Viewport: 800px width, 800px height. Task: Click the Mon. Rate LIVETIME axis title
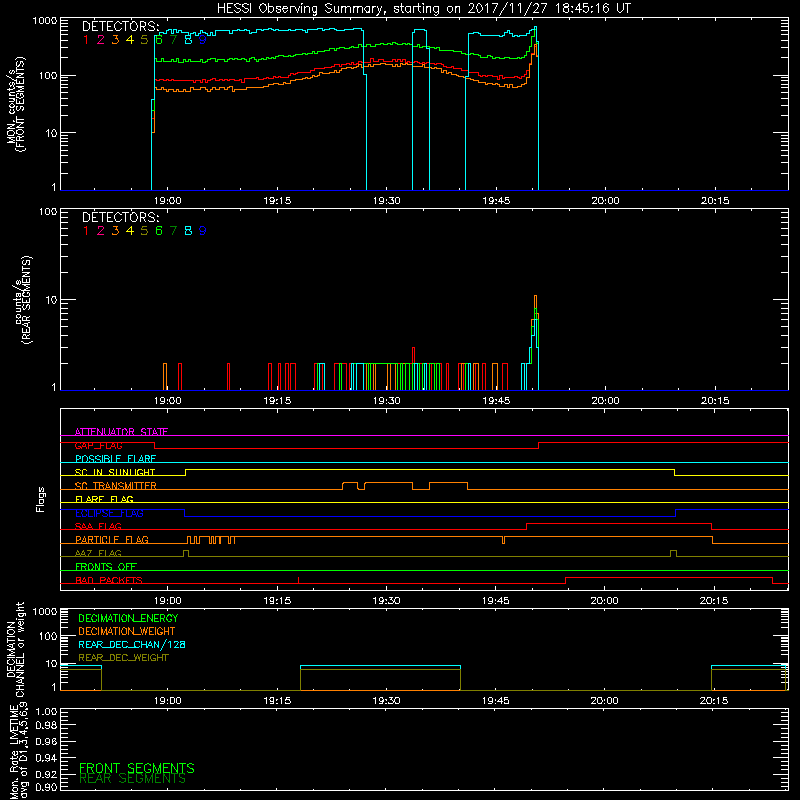[17, 751]
